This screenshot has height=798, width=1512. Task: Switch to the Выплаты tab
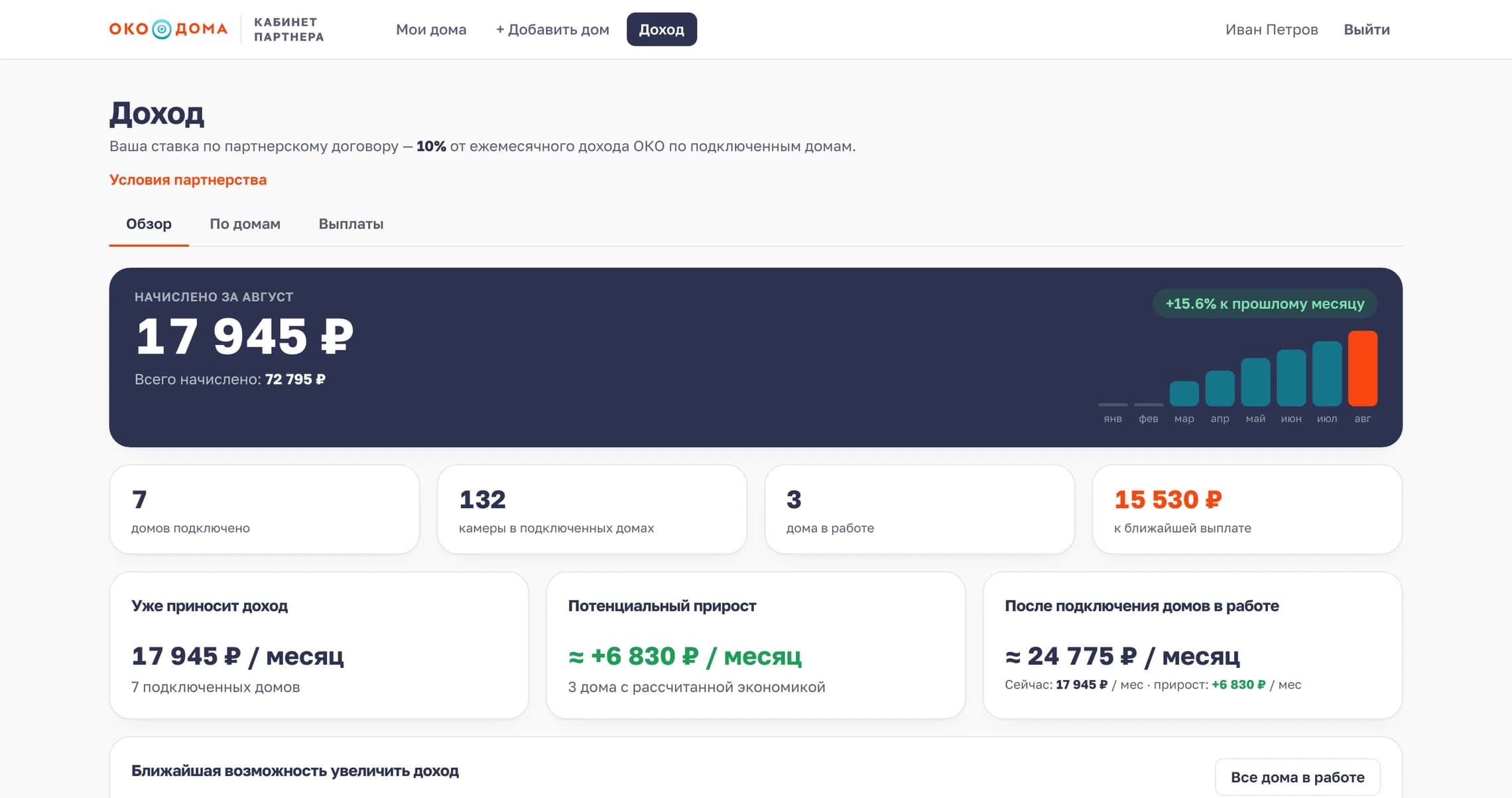[x=351, y=224]
